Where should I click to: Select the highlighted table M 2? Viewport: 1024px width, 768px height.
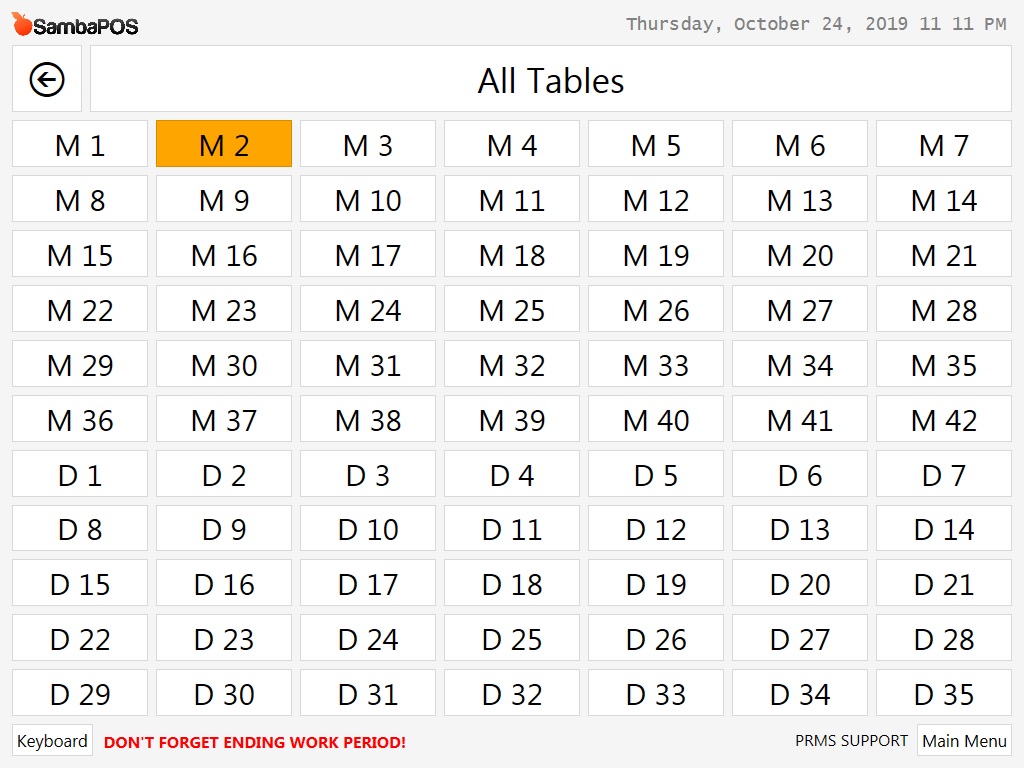pos(223,144)
